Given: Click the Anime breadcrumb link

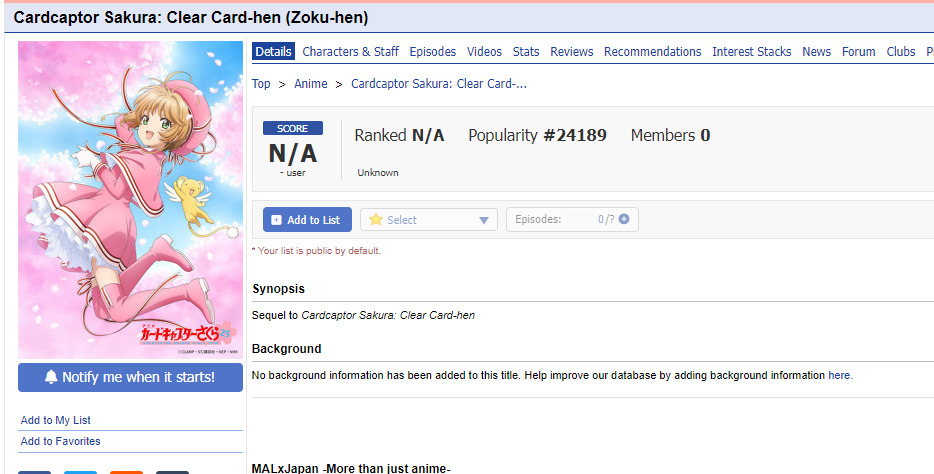Looking at the screenshot, I should pyautogui.click(x=311, y=84).
